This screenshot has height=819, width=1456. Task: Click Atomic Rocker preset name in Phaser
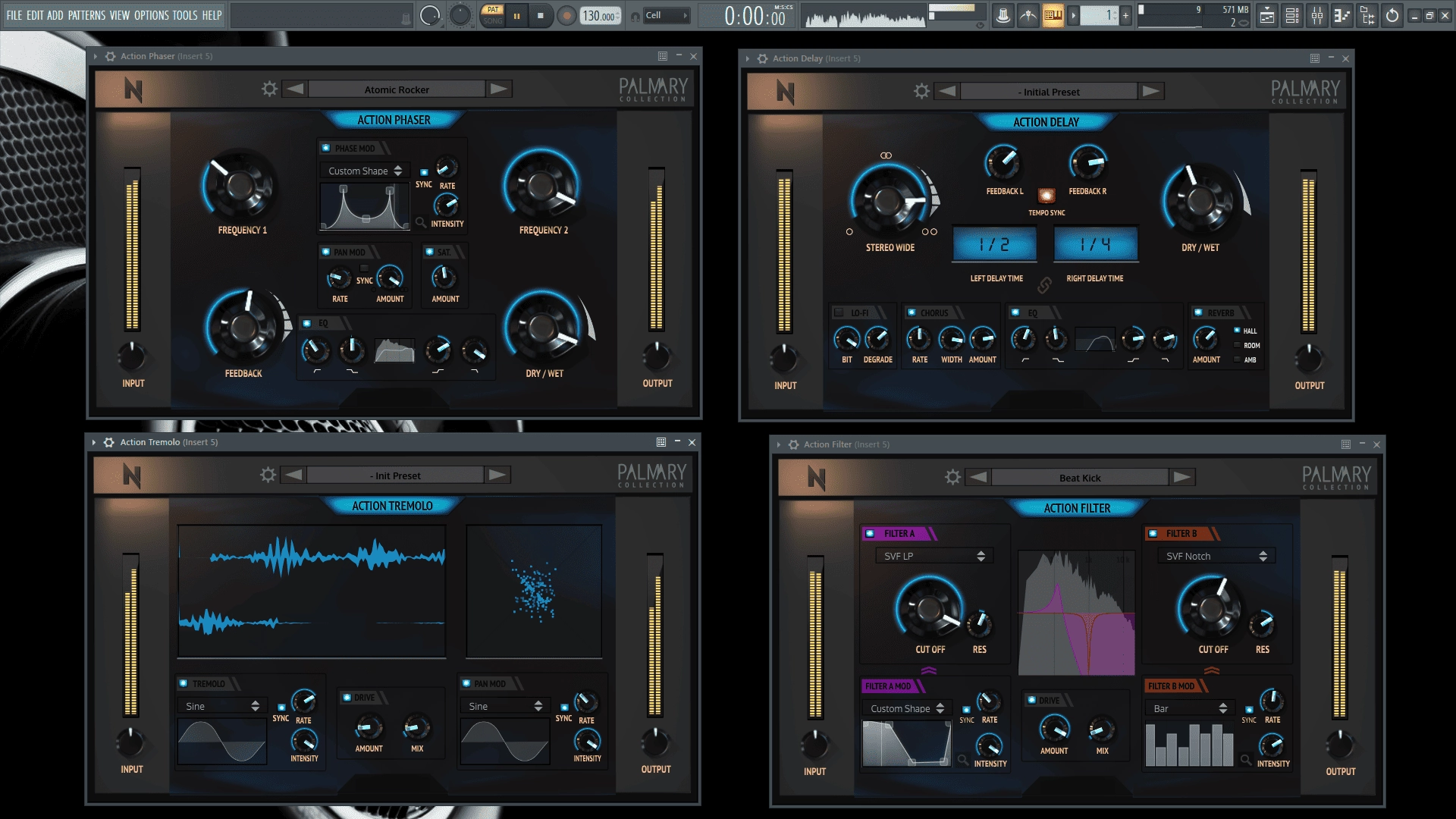click(x=397, y=89)
